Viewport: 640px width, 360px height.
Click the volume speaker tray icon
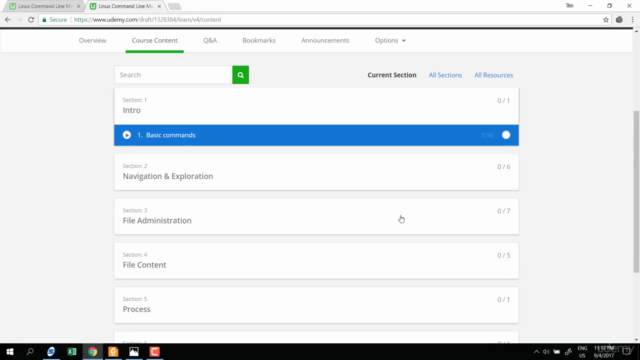pyautogui.click(x=546, y=351)
